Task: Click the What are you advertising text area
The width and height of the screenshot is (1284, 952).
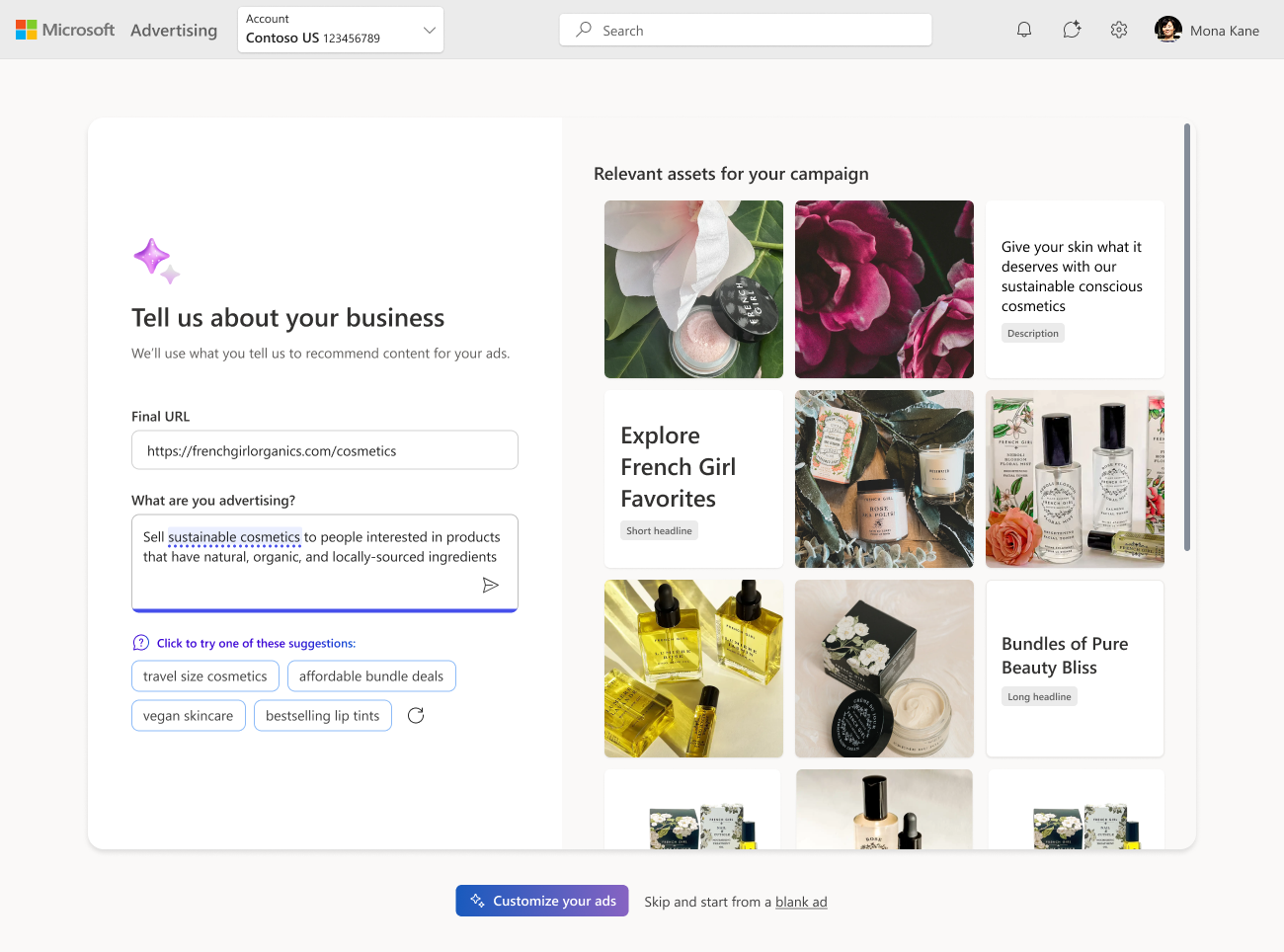Action: (x=325, y=563)
